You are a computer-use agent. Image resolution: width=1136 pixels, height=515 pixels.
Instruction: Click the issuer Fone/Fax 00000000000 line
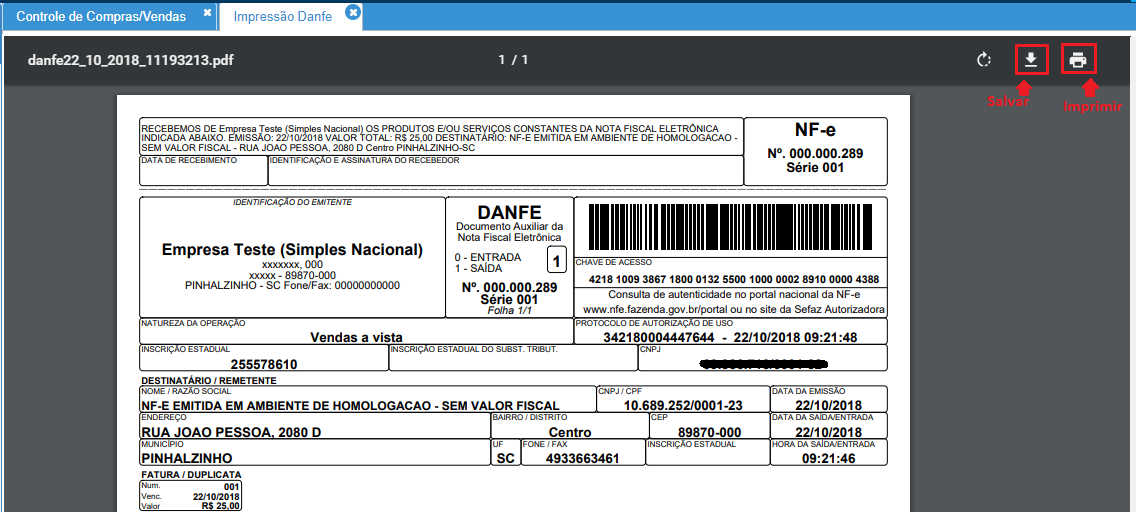point(292,286)
